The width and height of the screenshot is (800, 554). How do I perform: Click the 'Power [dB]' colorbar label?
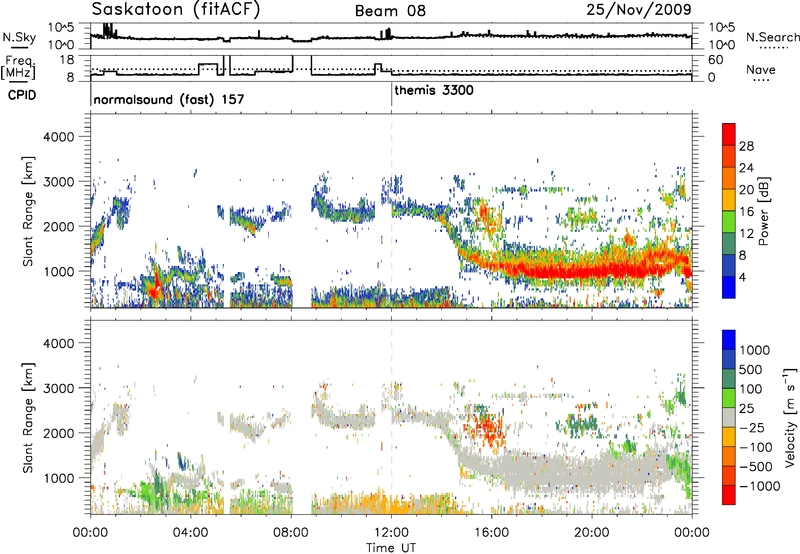(763, 211)
